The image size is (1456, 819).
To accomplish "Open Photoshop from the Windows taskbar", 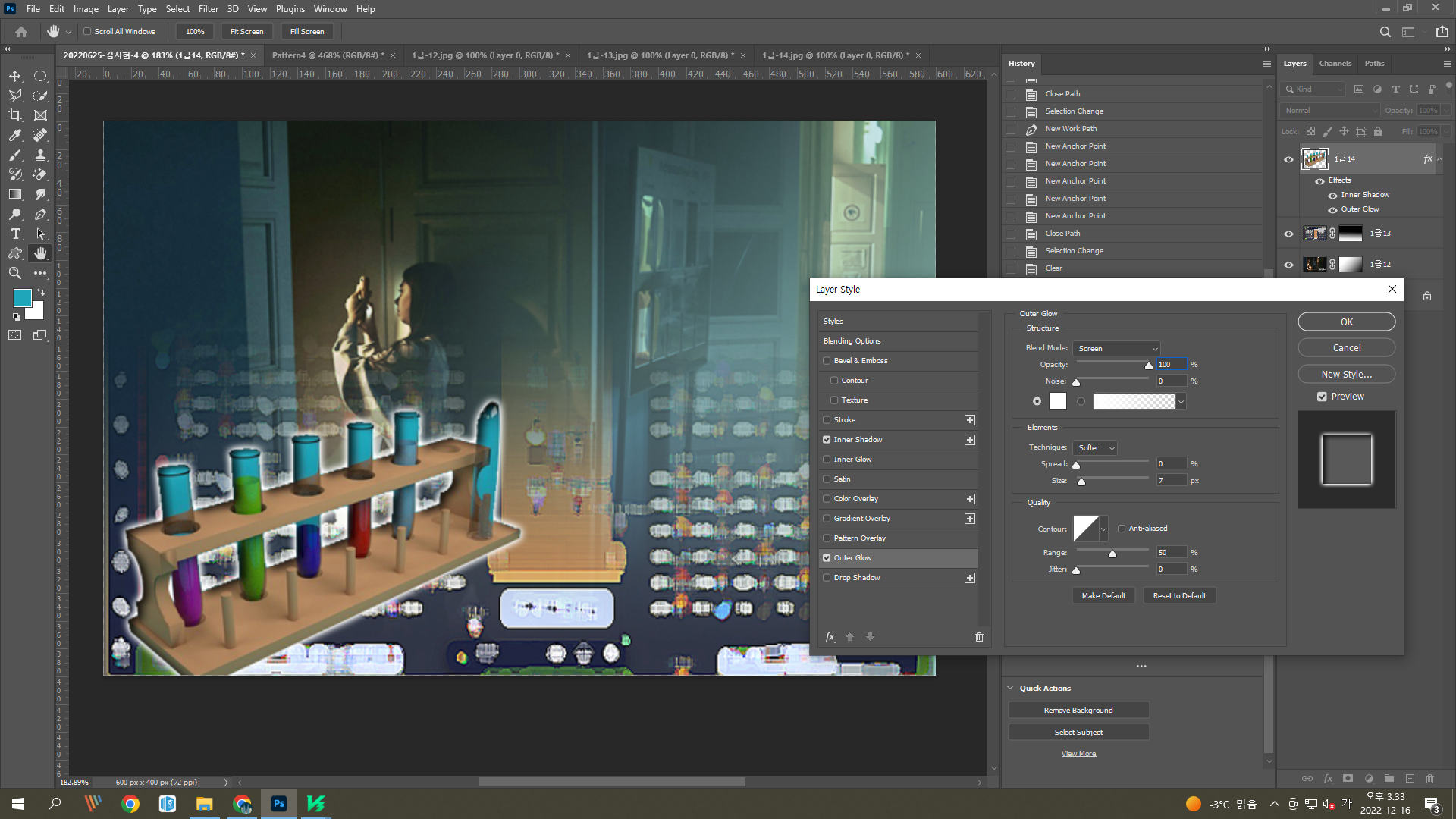I will 278,803.
